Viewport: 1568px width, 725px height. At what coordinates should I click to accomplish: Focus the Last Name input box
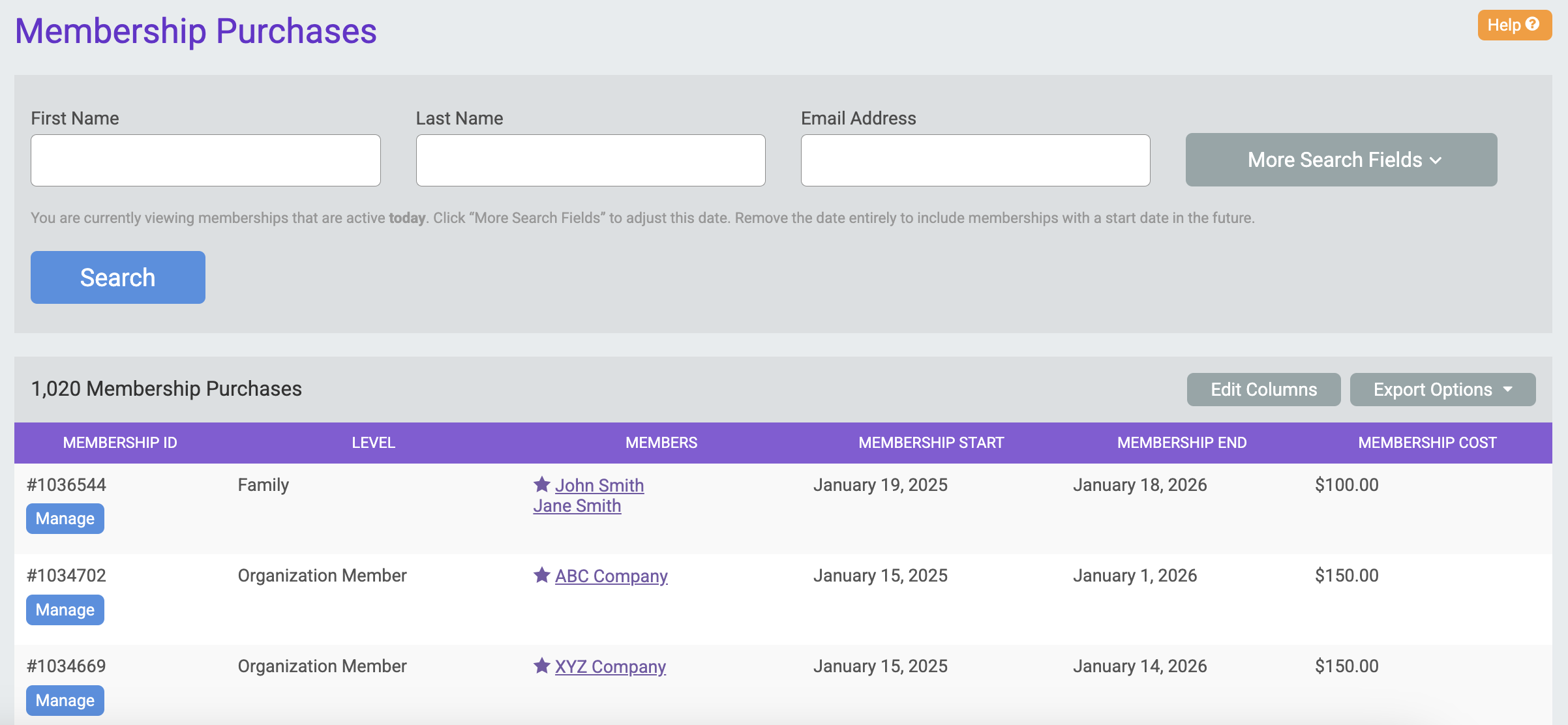tap(590, 160)
